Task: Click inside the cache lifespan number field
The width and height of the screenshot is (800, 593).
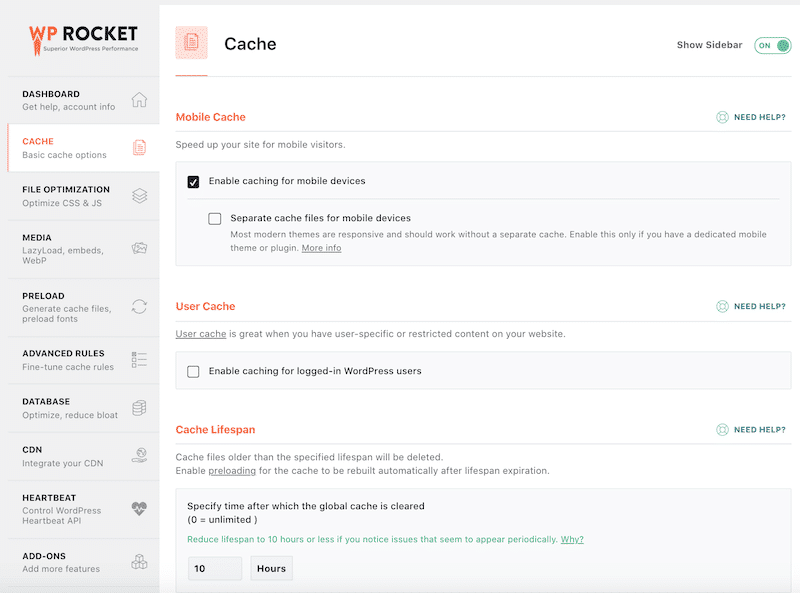Action: pos(214,568)
